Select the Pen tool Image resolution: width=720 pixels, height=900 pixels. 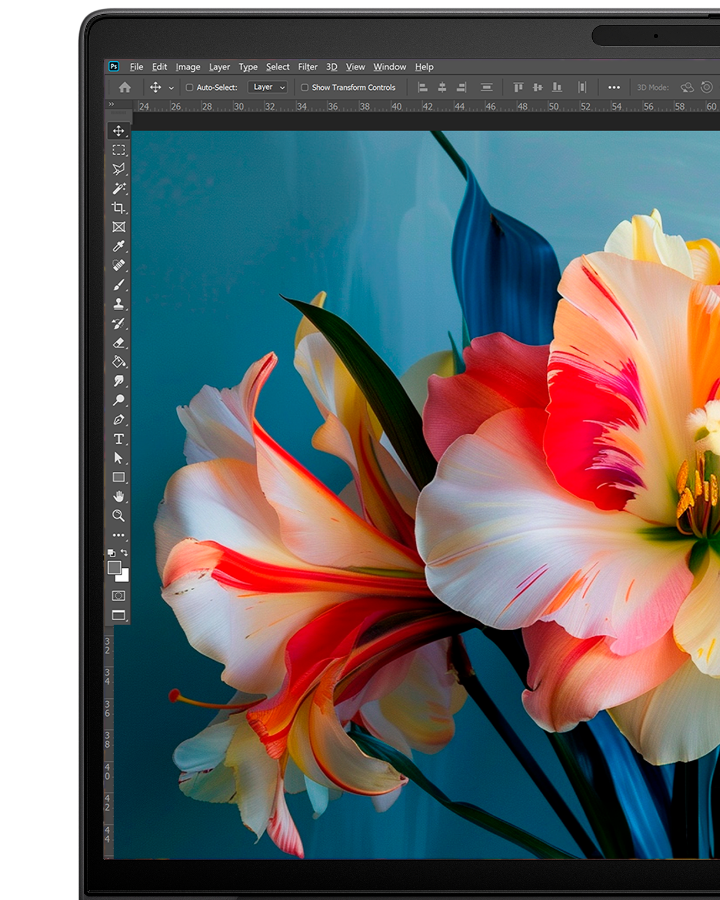click(119, 420)
